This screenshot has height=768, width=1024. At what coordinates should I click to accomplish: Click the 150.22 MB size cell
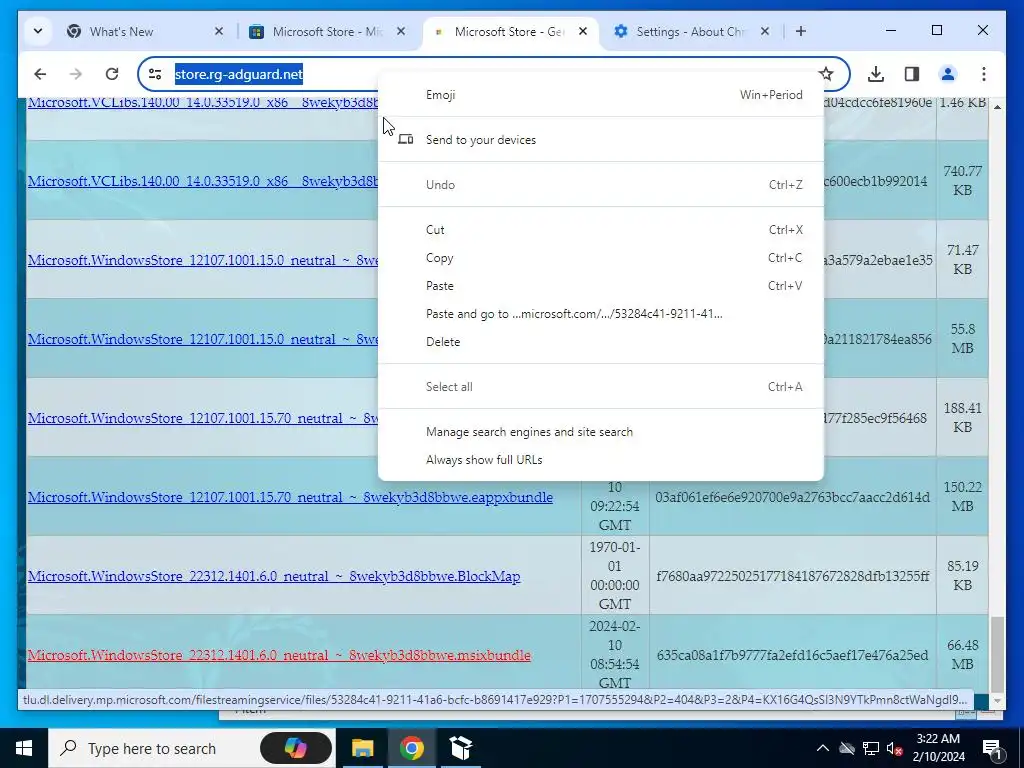pos(962,496)
